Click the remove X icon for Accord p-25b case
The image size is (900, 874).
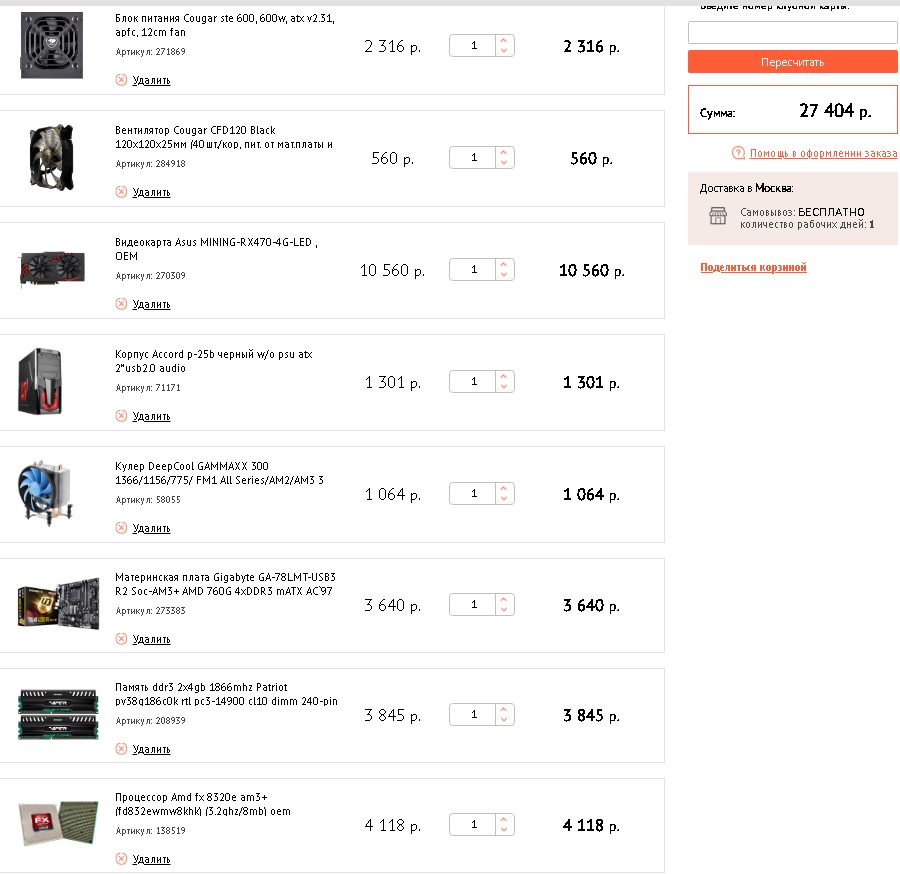[x=121, y=416]
